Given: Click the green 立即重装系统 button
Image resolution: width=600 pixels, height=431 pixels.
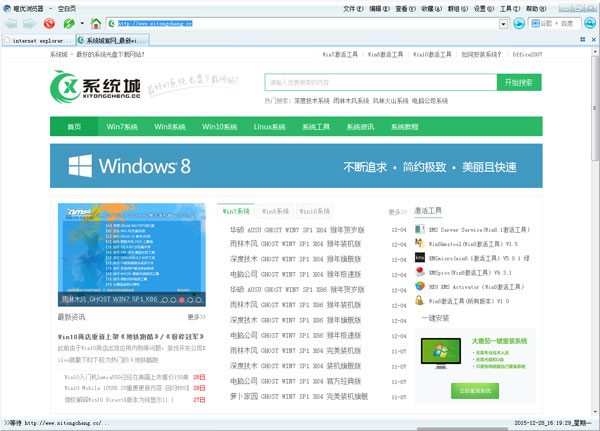Looking at the screenshot, I should tap(475, 390).
